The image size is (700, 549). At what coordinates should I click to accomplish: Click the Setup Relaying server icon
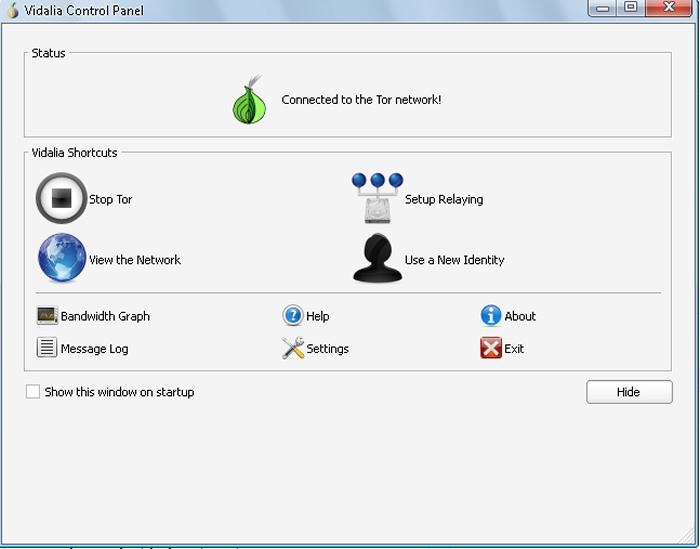(378, 198)
